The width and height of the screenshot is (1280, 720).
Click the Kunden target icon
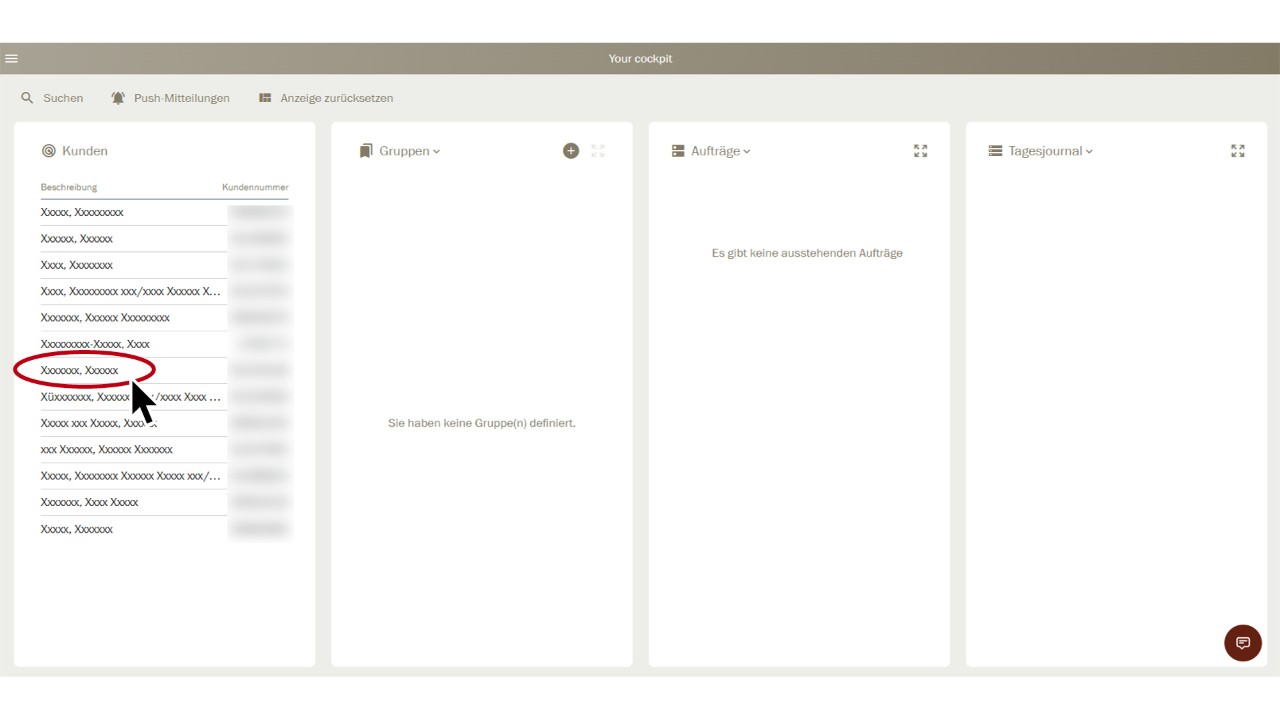tap(48, 151)
